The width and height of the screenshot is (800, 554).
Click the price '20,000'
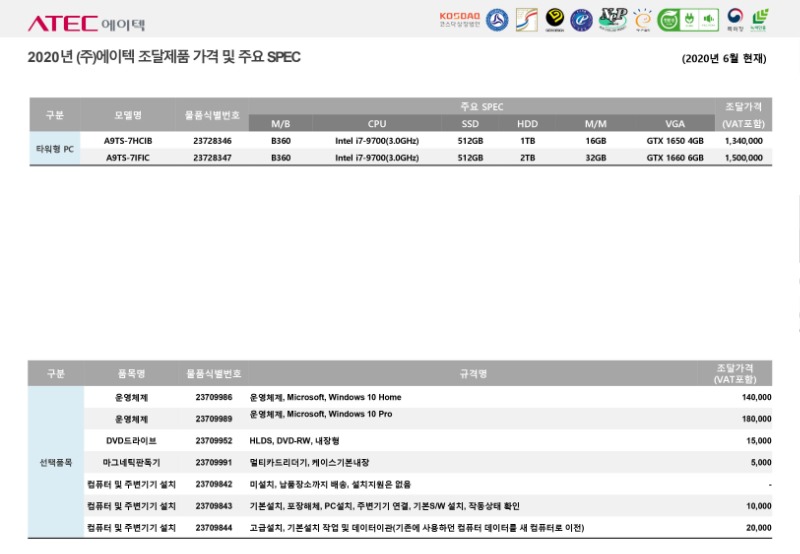pos(759,527)
